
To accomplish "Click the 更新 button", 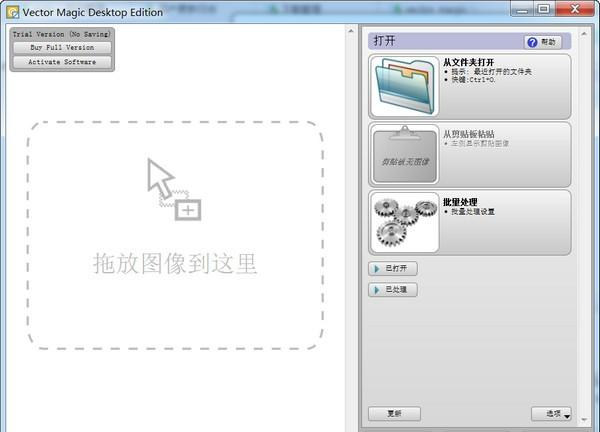I will 395,414.
